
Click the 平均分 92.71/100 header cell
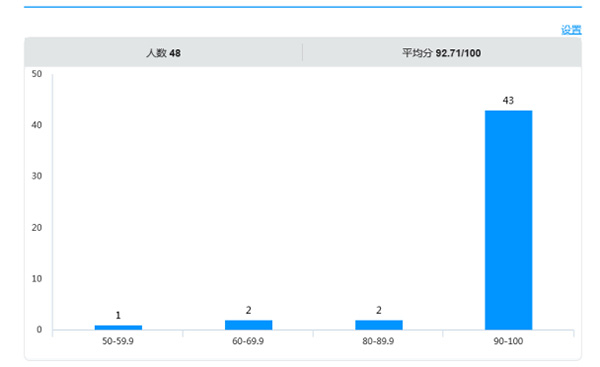[x=442, y=53]
